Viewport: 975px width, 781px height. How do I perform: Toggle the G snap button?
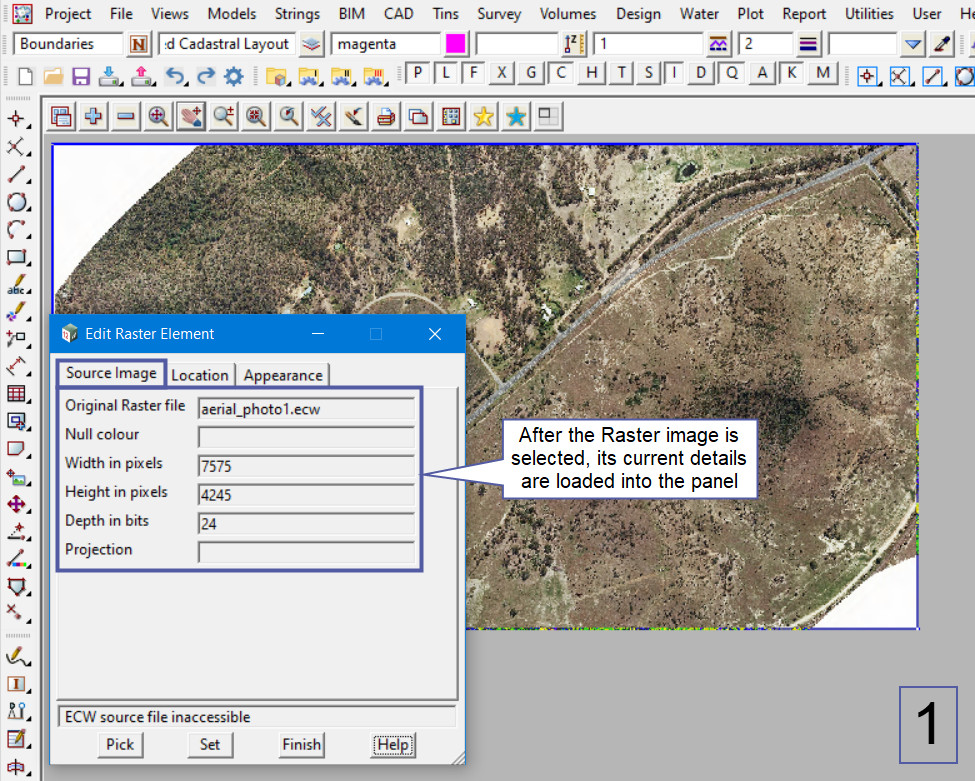533,73
